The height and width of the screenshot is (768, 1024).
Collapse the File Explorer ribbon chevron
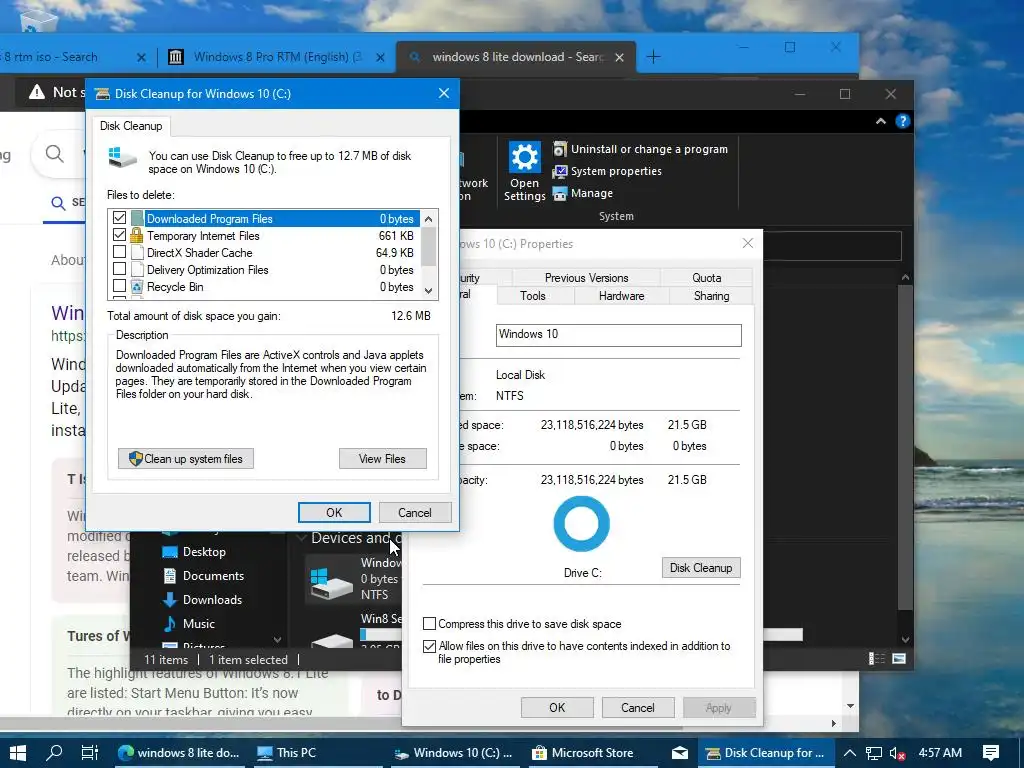click(881, 121)
